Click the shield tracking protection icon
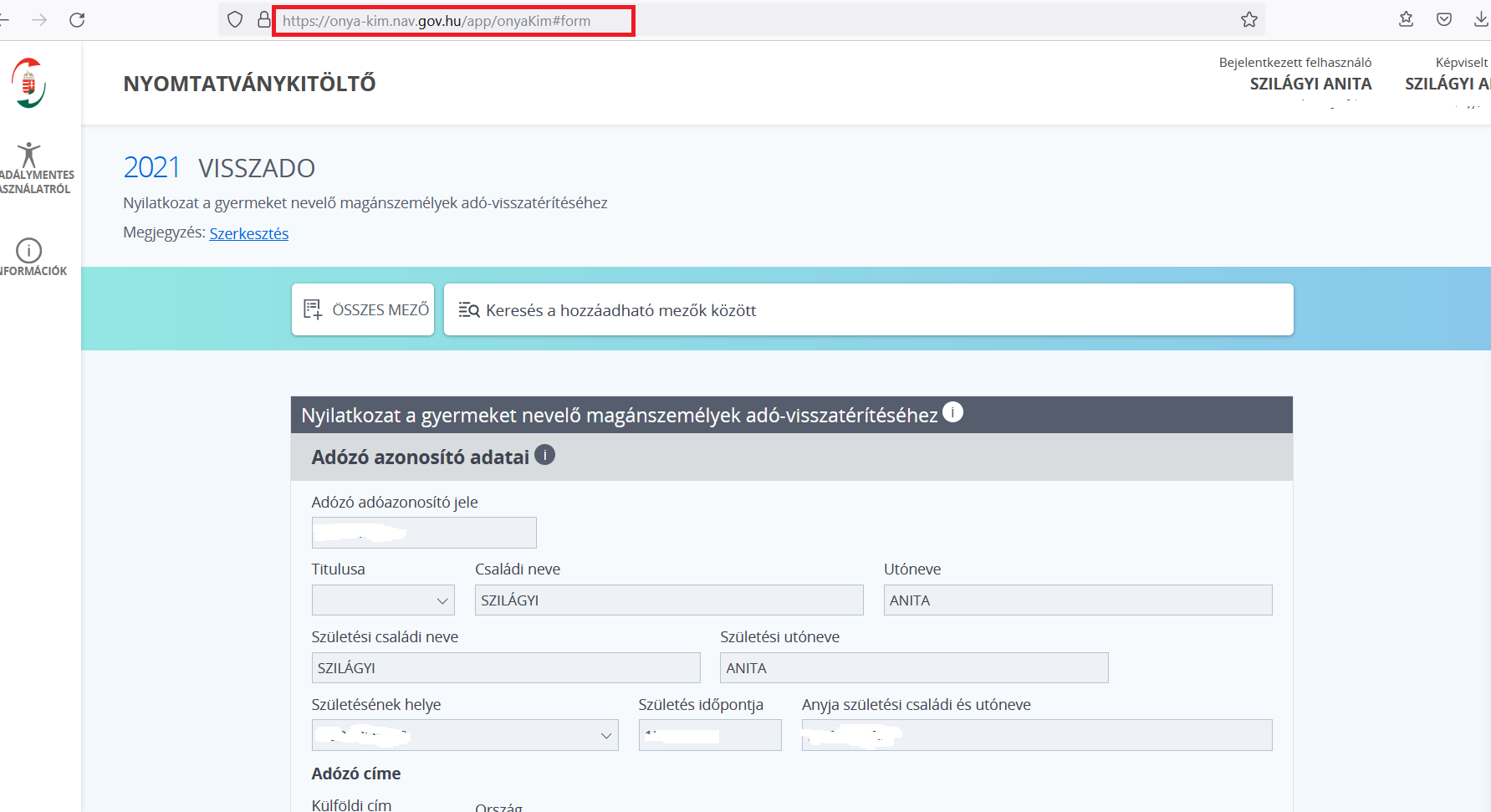The image size is (1491, 812). (235, 20)
